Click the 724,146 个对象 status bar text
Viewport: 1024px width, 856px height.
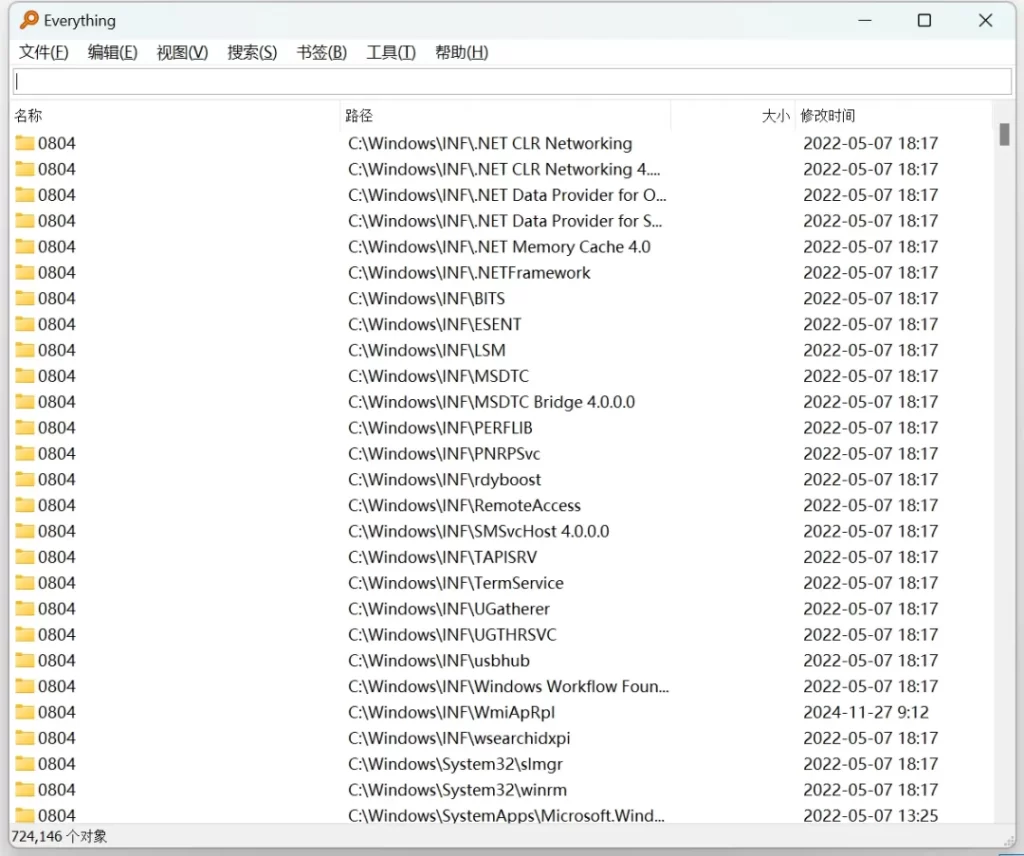coord(59,836)
